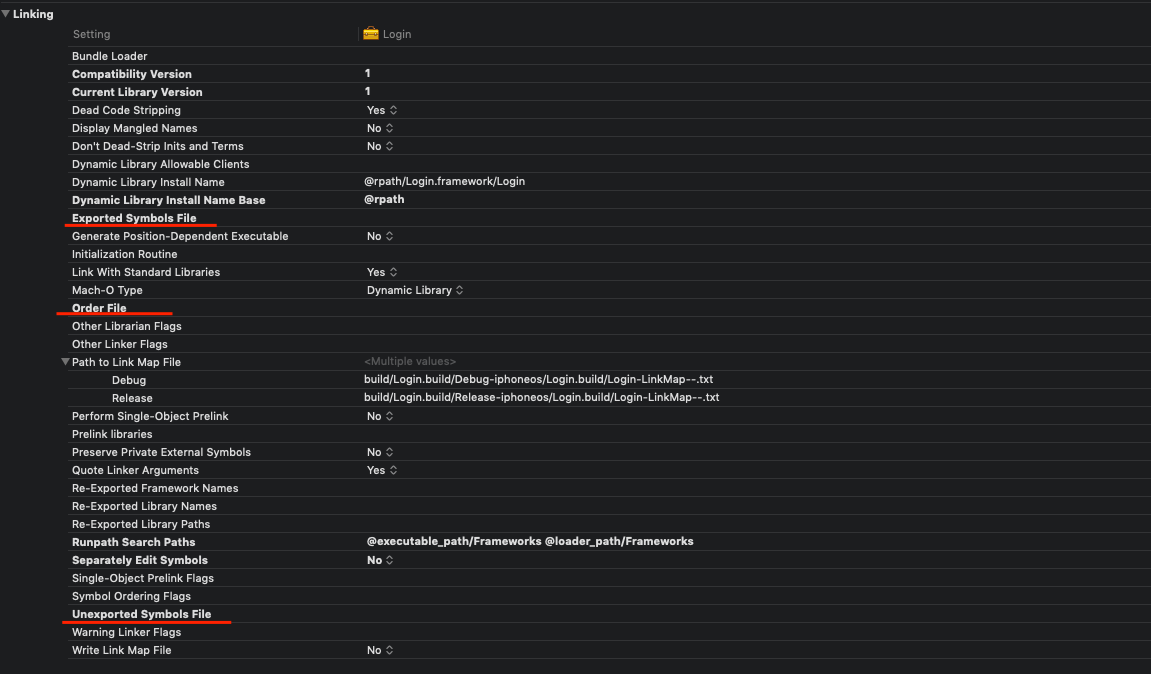
Task: Select the Other Linker Flags row
Action: tap(119, 344)
